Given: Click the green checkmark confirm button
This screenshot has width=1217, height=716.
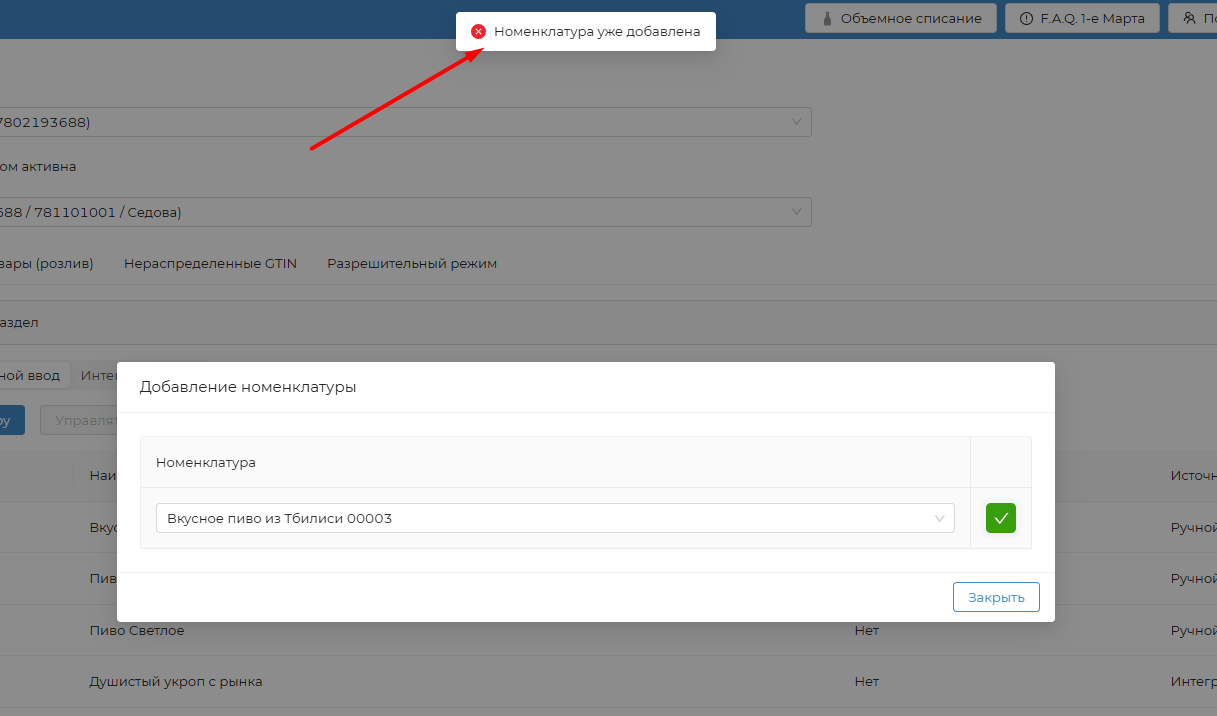Looking at the screenshot, I should (x=1000, y=518).
